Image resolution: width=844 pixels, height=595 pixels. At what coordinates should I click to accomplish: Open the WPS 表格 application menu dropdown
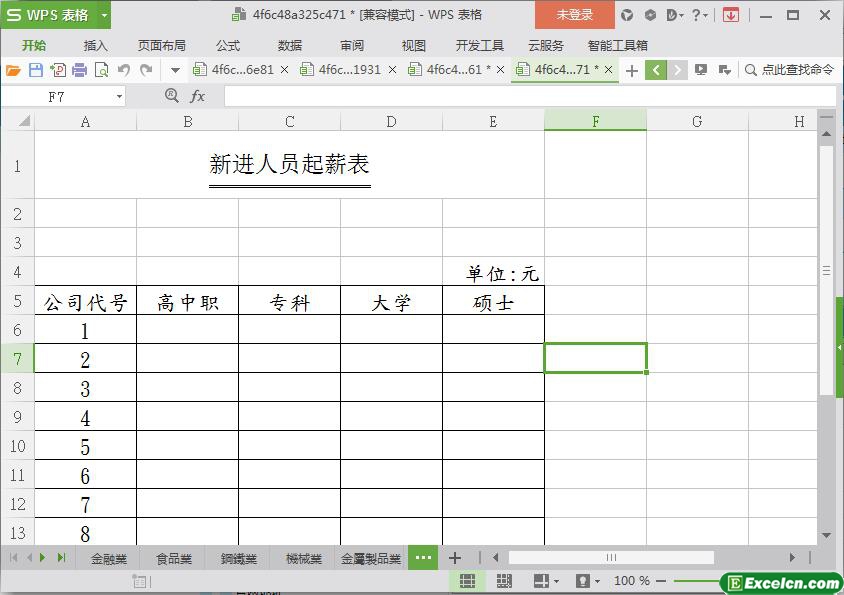click(104, 15)
